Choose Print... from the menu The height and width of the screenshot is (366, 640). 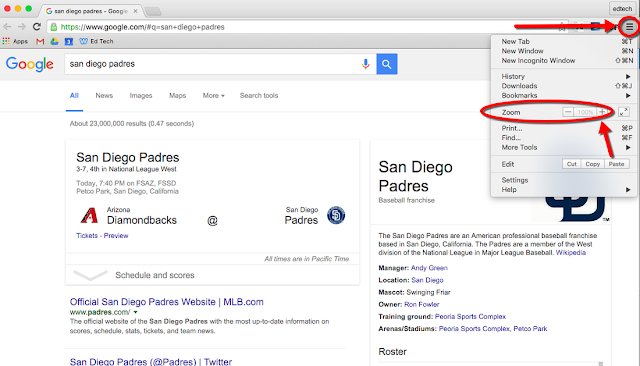[565, 128]
